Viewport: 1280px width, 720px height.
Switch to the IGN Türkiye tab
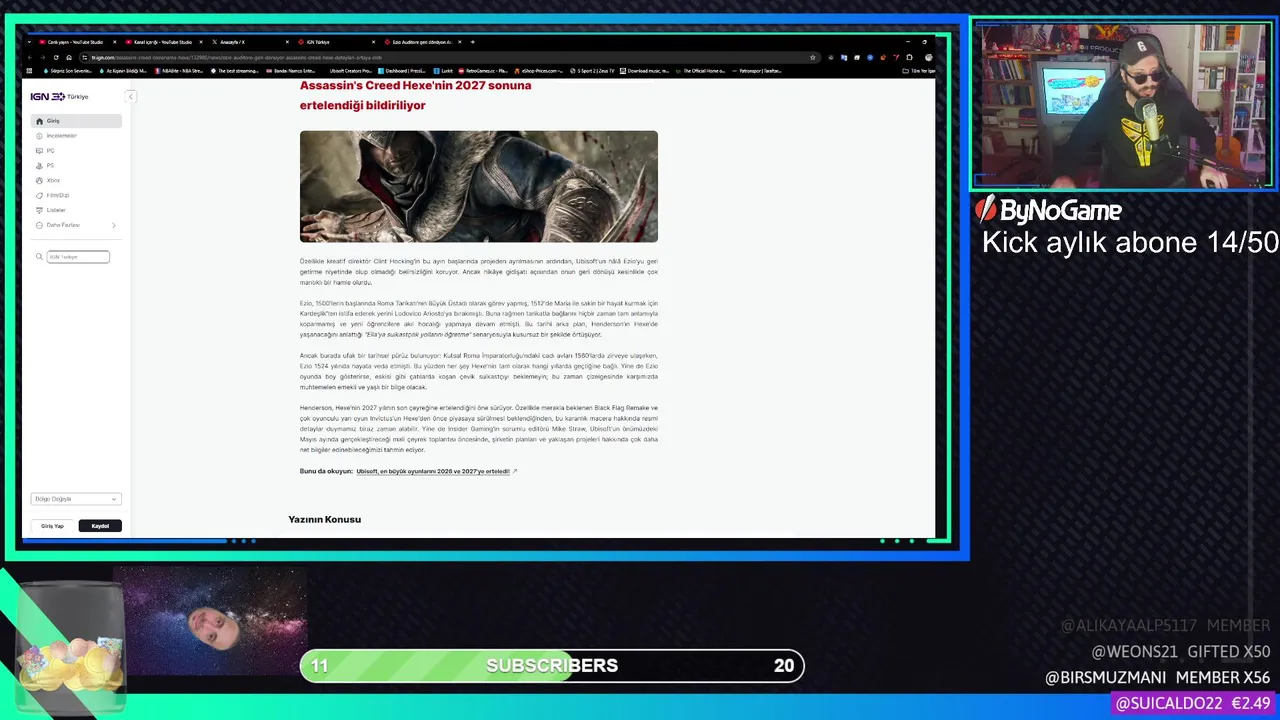point(337,42)
